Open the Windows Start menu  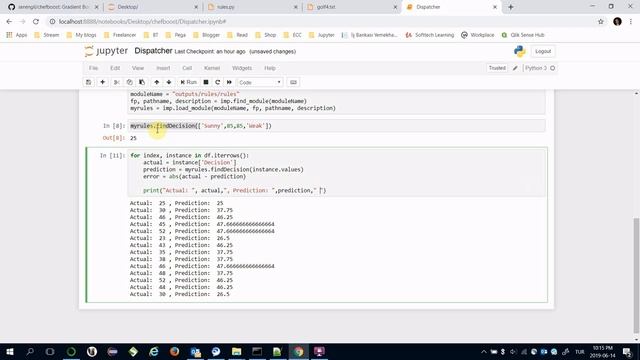[x=9, y=351]
